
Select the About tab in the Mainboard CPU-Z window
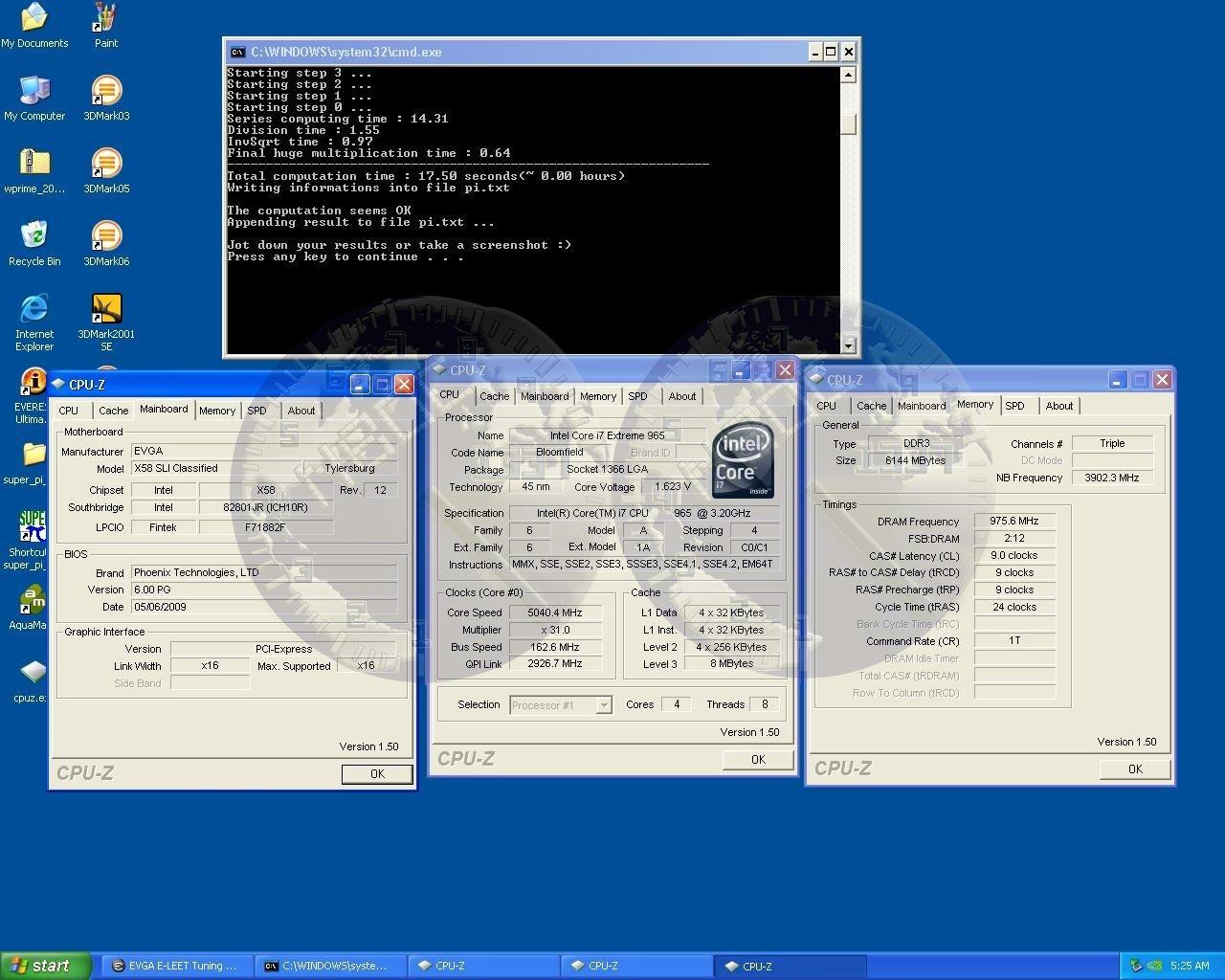301,411
